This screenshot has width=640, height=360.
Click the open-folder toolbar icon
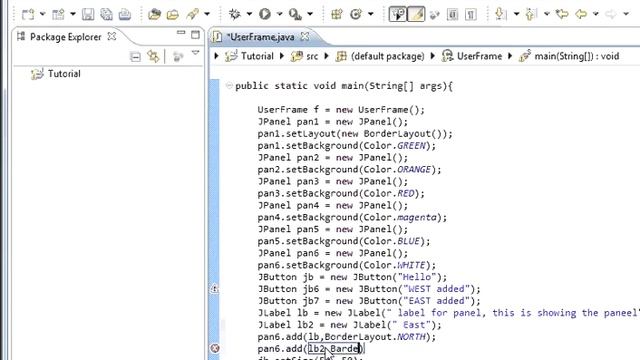(x=173, y=14)
